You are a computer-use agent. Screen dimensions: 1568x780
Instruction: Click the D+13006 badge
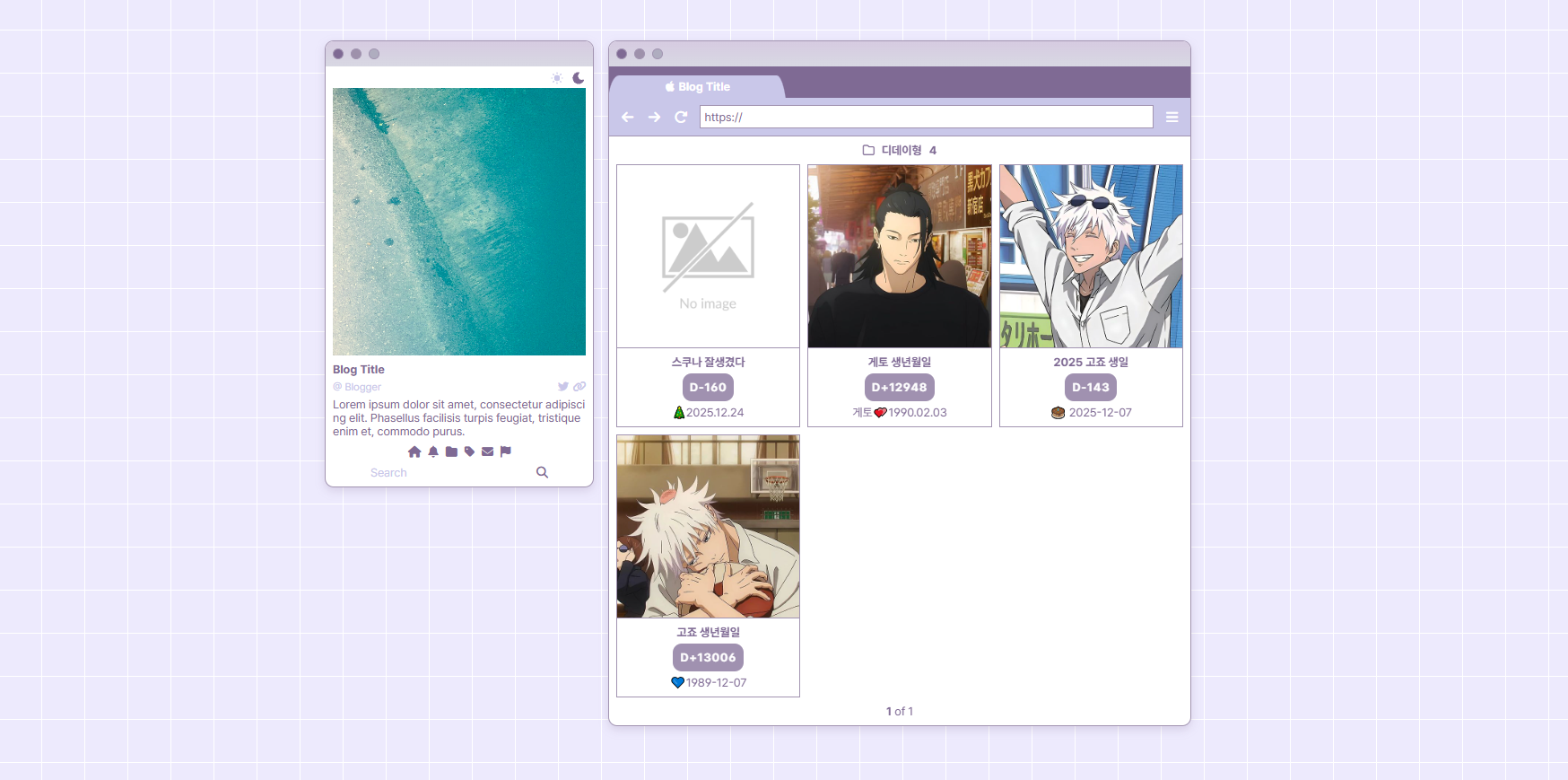coord(708,658)
